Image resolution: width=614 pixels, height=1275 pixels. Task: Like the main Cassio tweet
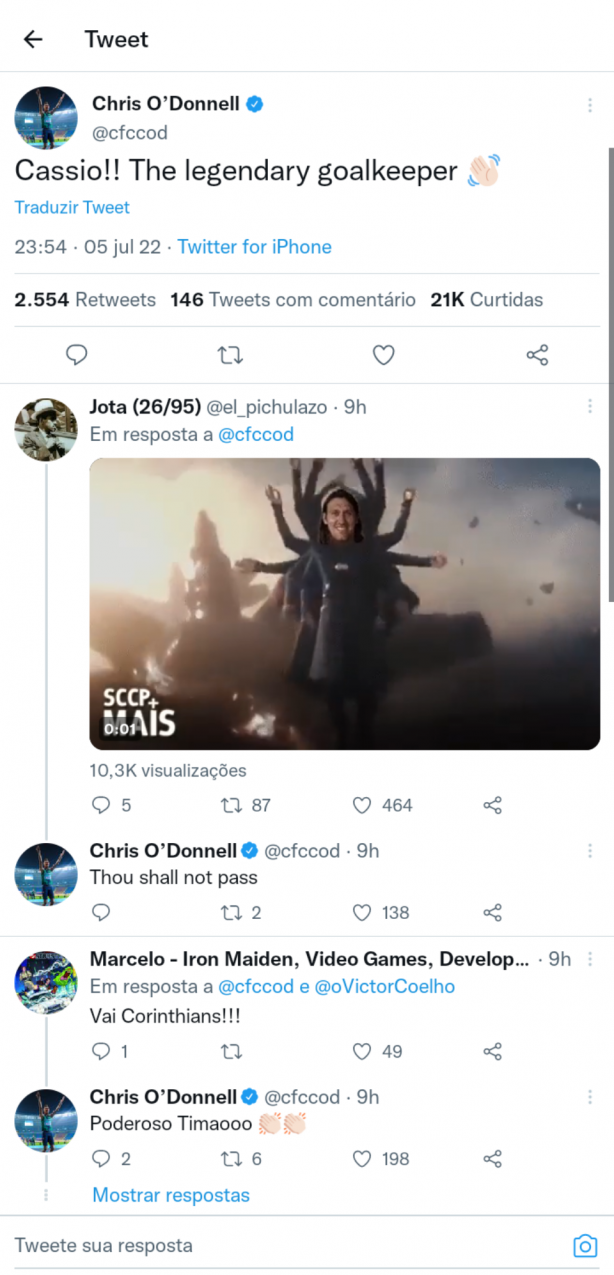383,355
